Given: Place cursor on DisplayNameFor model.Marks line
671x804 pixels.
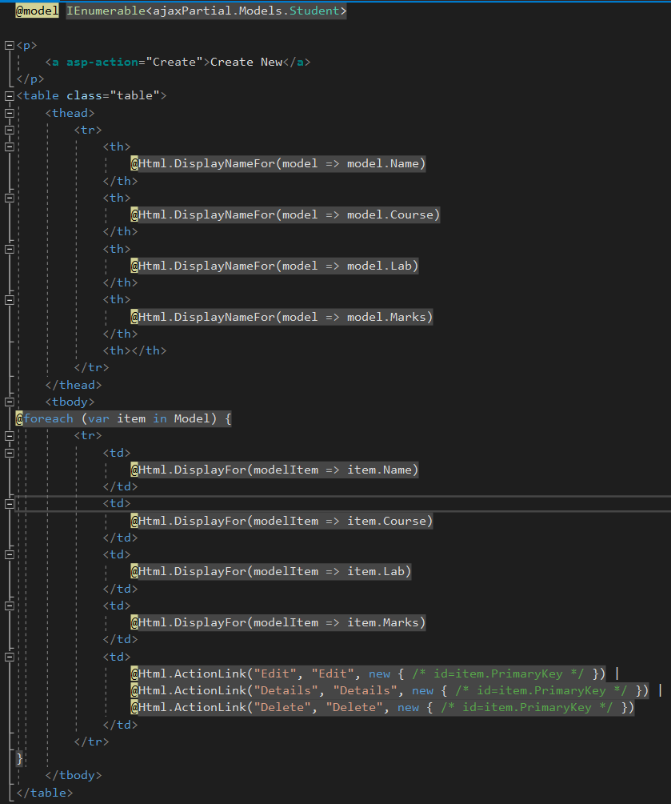Looking at the screenshot, I should pyautogui.click(x=282, y=317).
